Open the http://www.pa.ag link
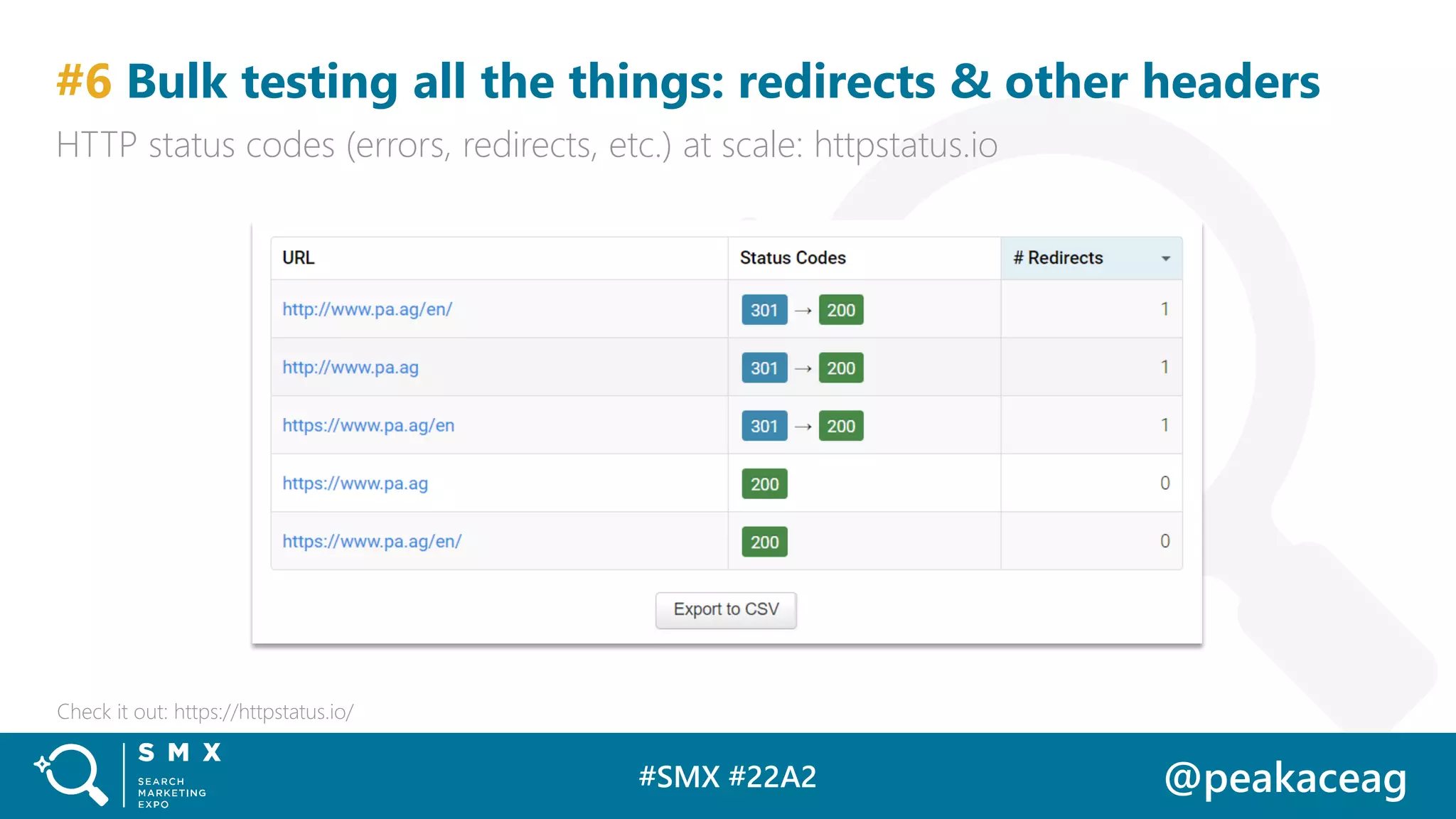Image resolution: width=1456 pixels, height=819 pixels. pyautogui.click(x=350, y=368)
